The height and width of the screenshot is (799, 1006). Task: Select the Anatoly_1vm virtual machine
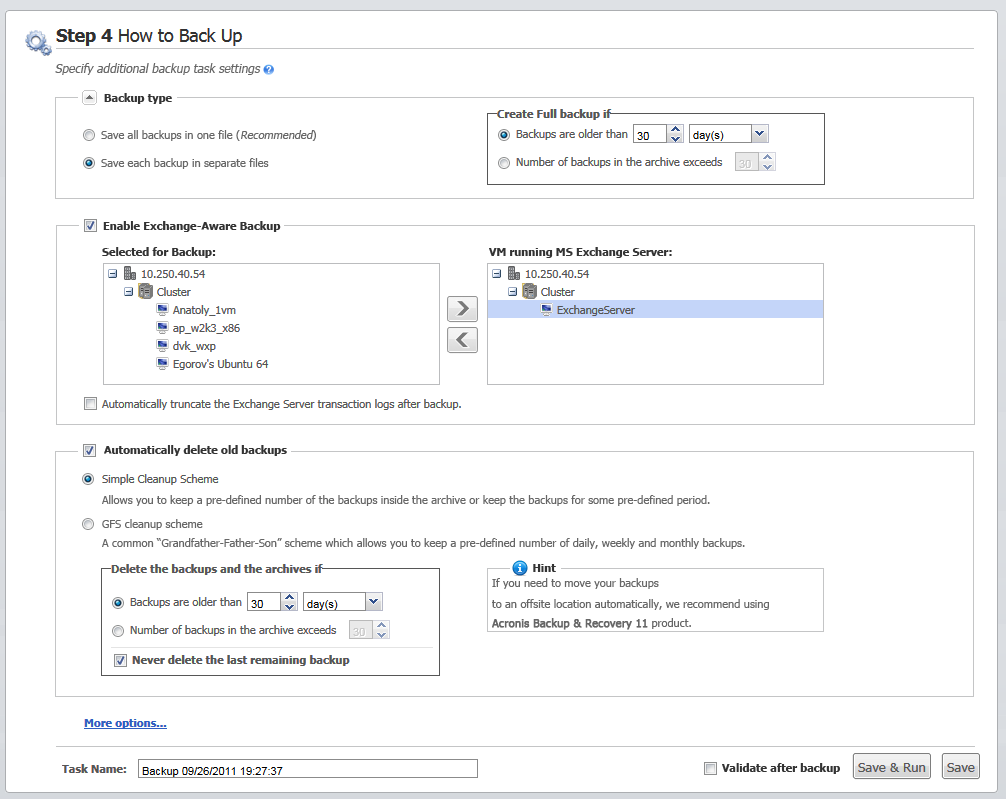204,310
